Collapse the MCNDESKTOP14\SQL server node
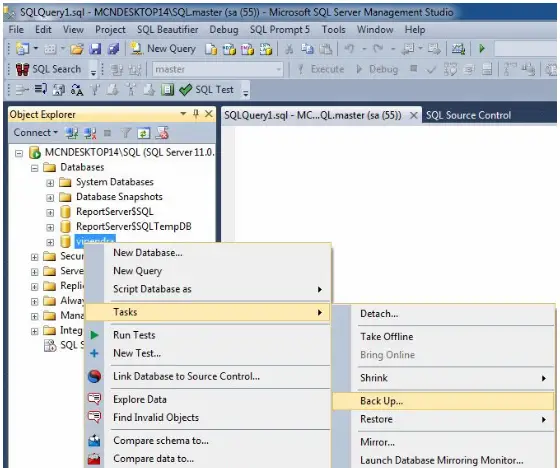The height and width of the screenshot is (468, 560). tap(19, 154)
